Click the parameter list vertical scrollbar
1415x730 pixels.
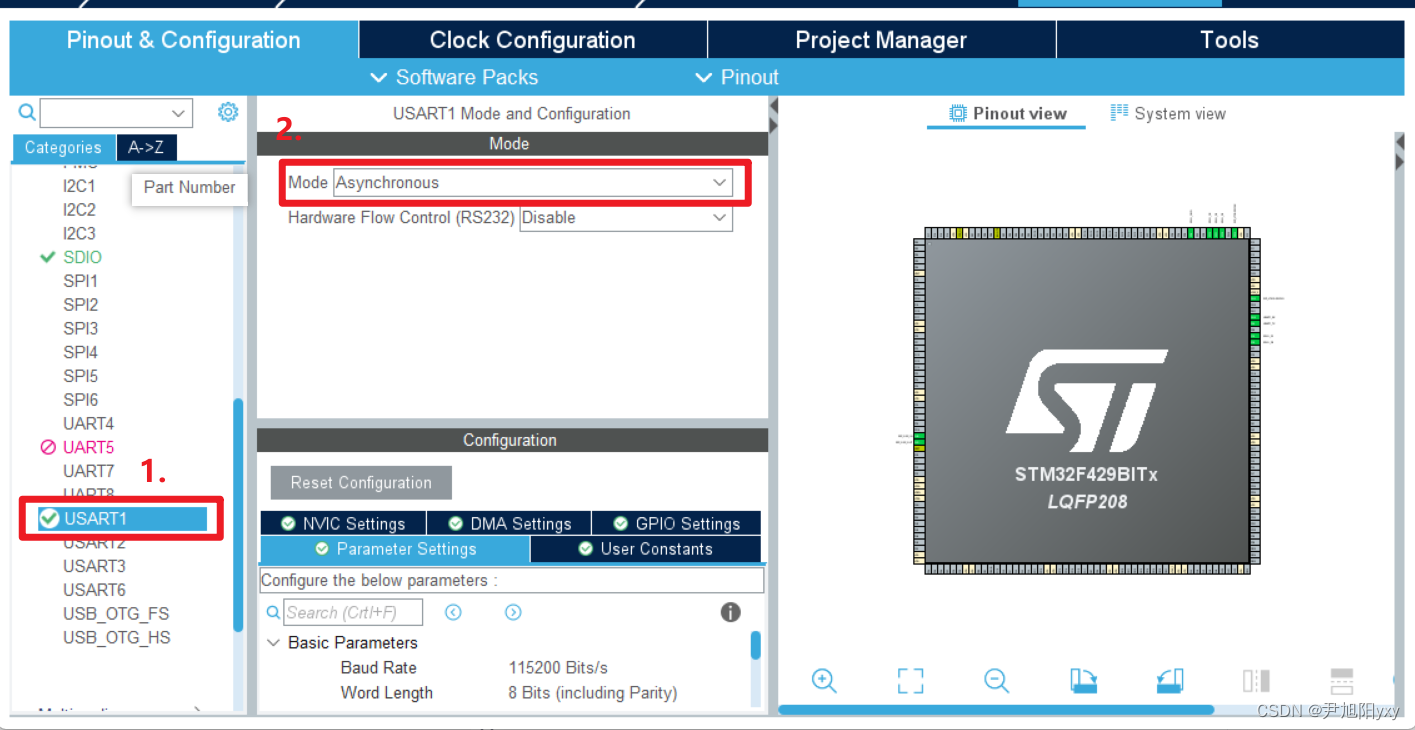[756, 644]
